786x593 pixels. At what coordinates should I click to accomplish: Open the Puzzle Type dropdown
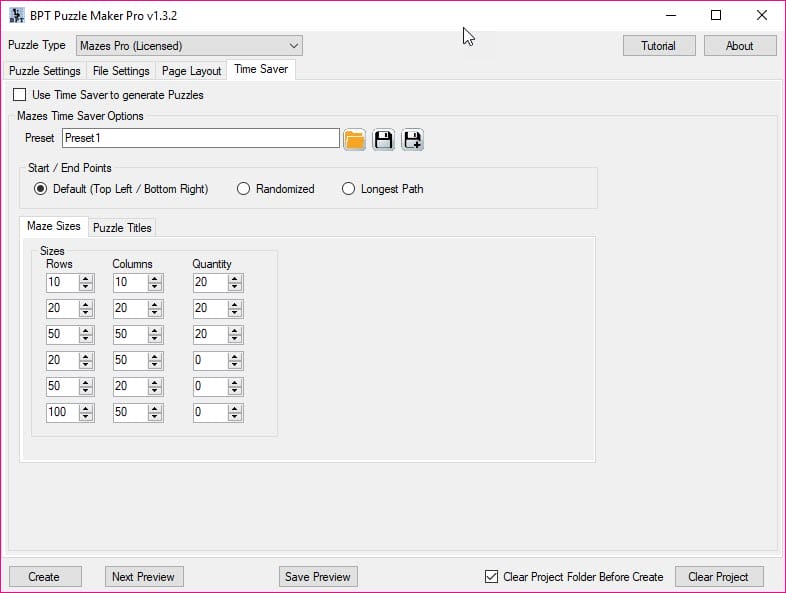point(189,46)
